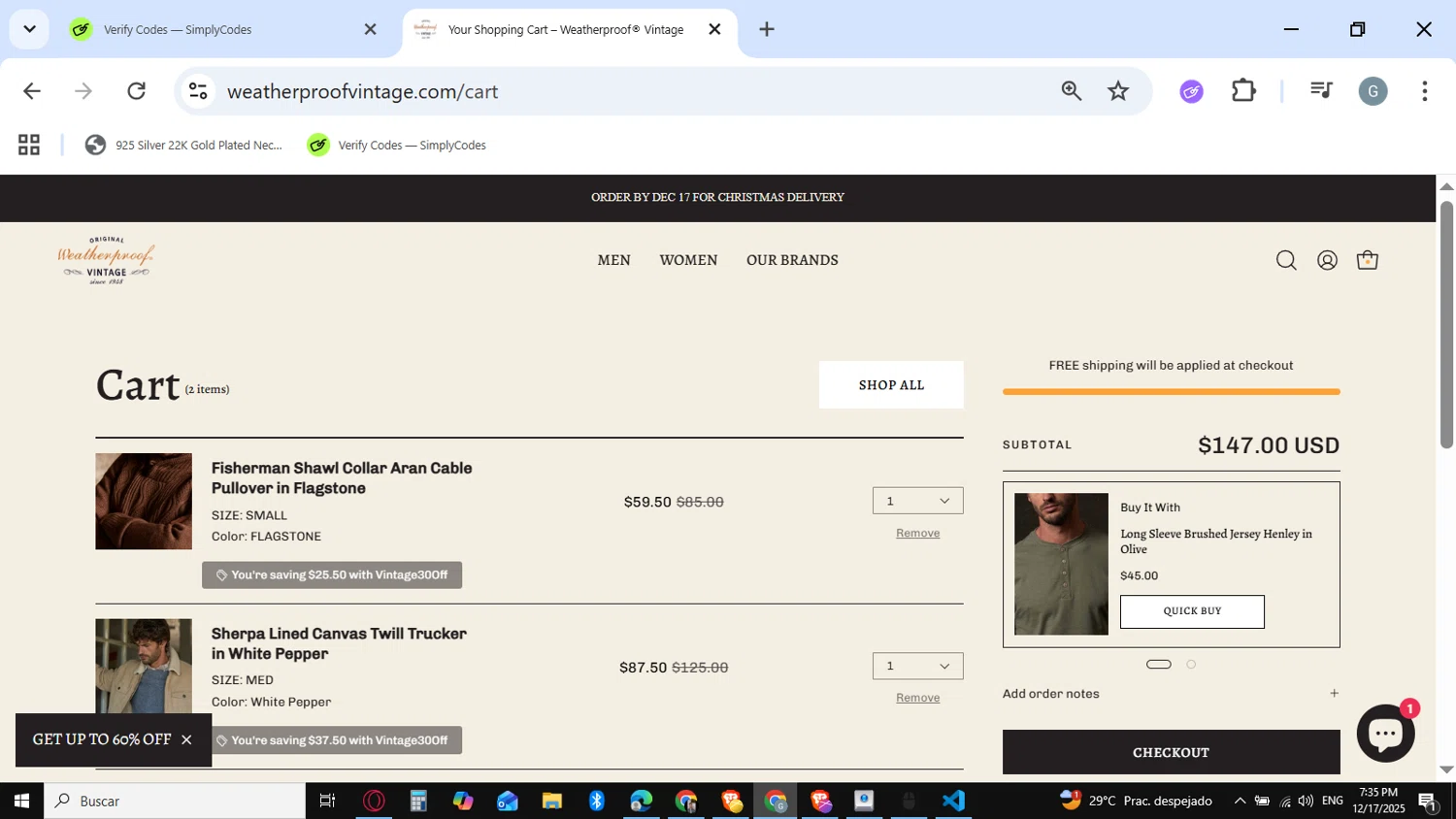The image size is (1456, 819).
Task: Select the second carousel indicator dot
Action: pos(1191,665)
